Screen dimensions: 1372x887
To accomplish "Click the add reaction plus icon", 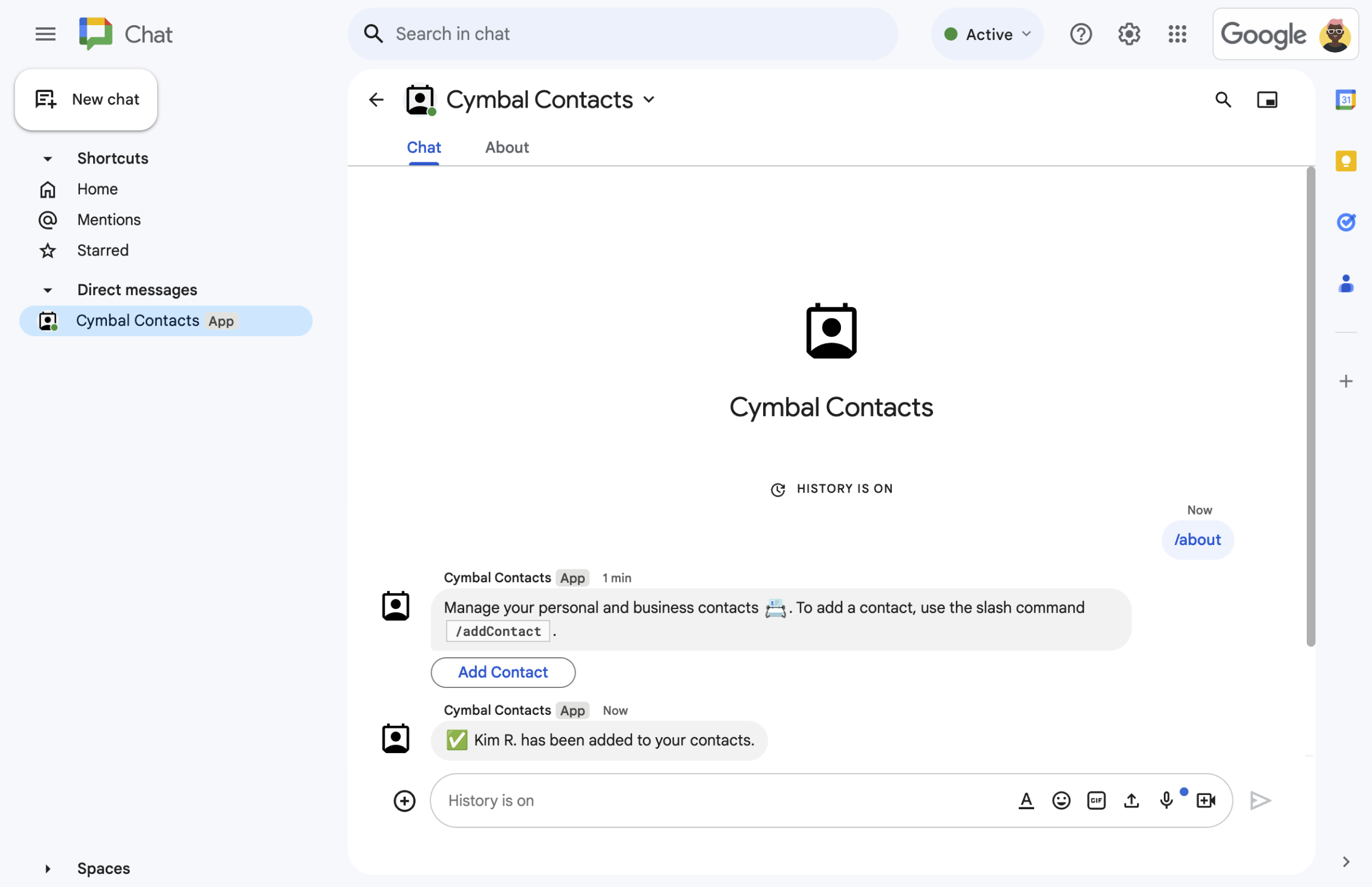I will [404, 799].
